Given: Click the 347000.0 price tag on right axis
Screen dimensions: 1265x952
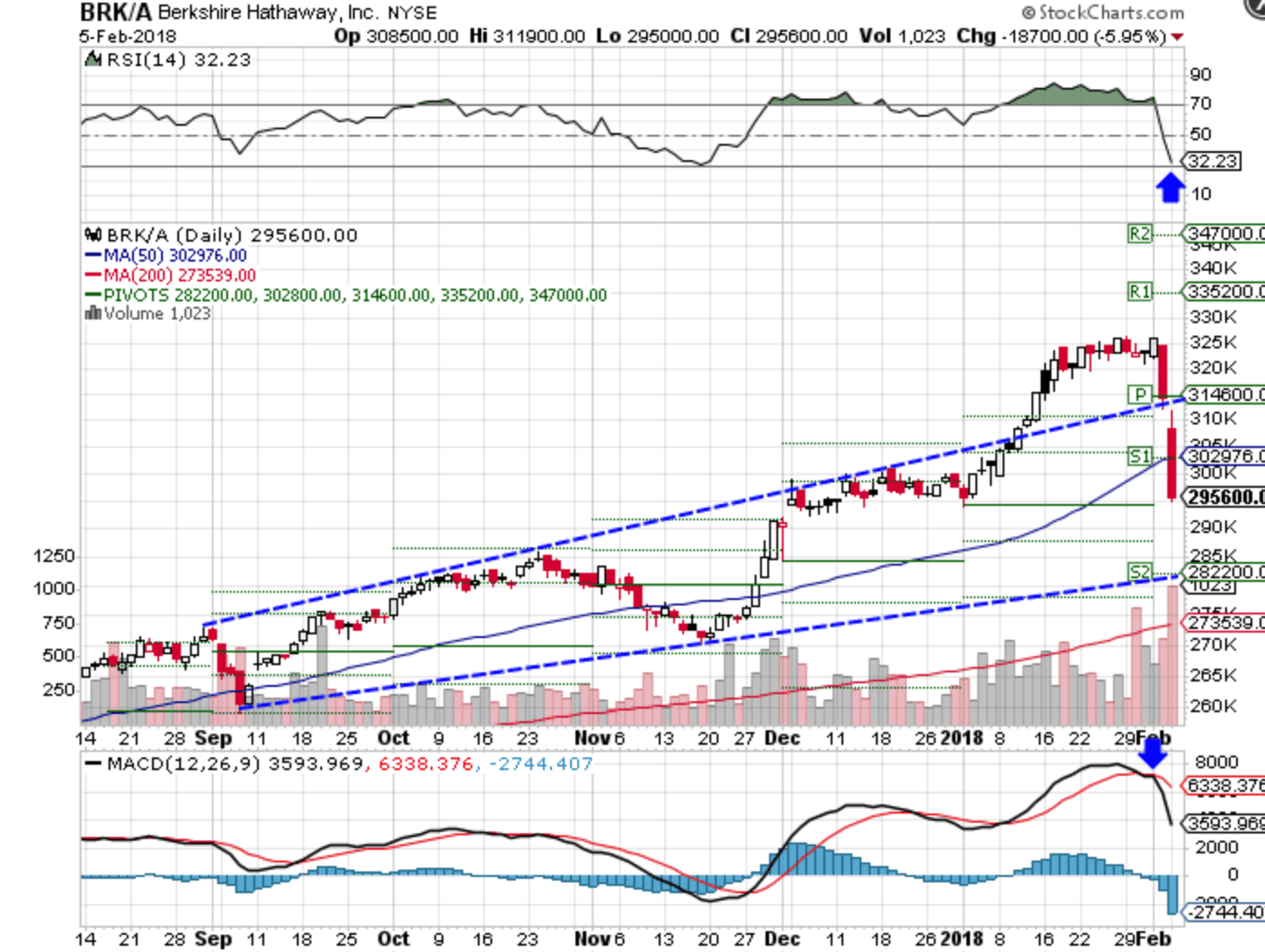Looking at the screenshot, I should (x=1224, y=233).
